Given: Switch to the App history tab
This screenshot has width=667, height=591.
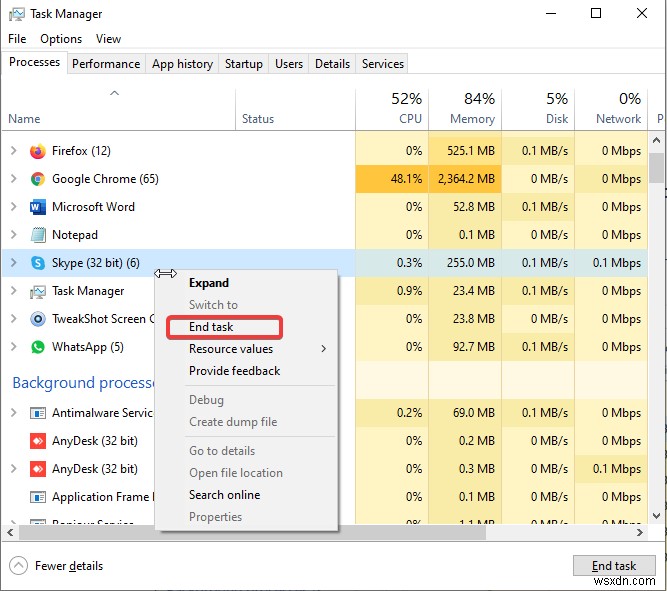Looking at the screenshot, I should (182, 64).
